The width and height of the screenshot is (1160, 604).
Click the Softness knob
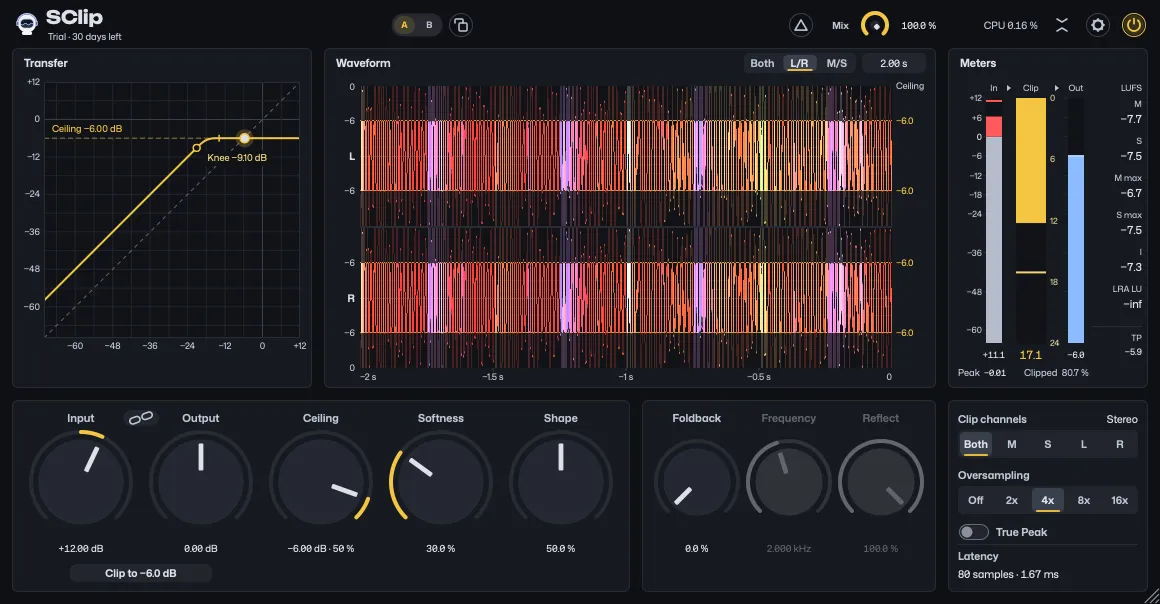(x=441, y=482)
